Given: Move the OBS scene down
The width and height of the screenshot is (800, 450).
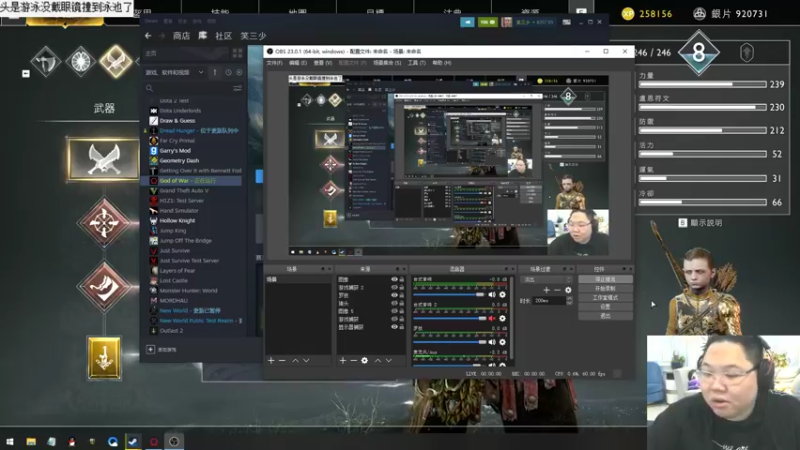Looking at the screenshot, I should [306, 361].
